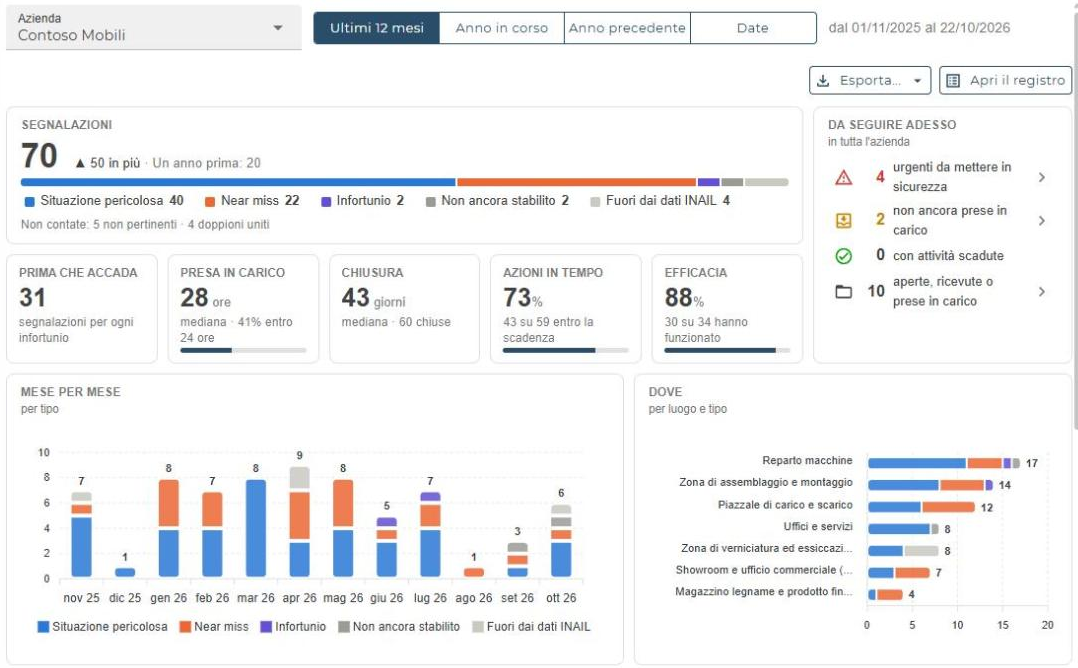Click the Uffici e servizi bar
The width and height of the screenshot is (1078, 668).
click(903, 529)
